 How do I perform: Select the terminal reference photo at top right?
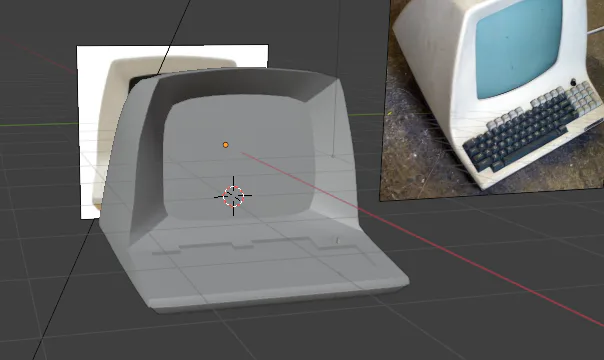click(492, 100)
